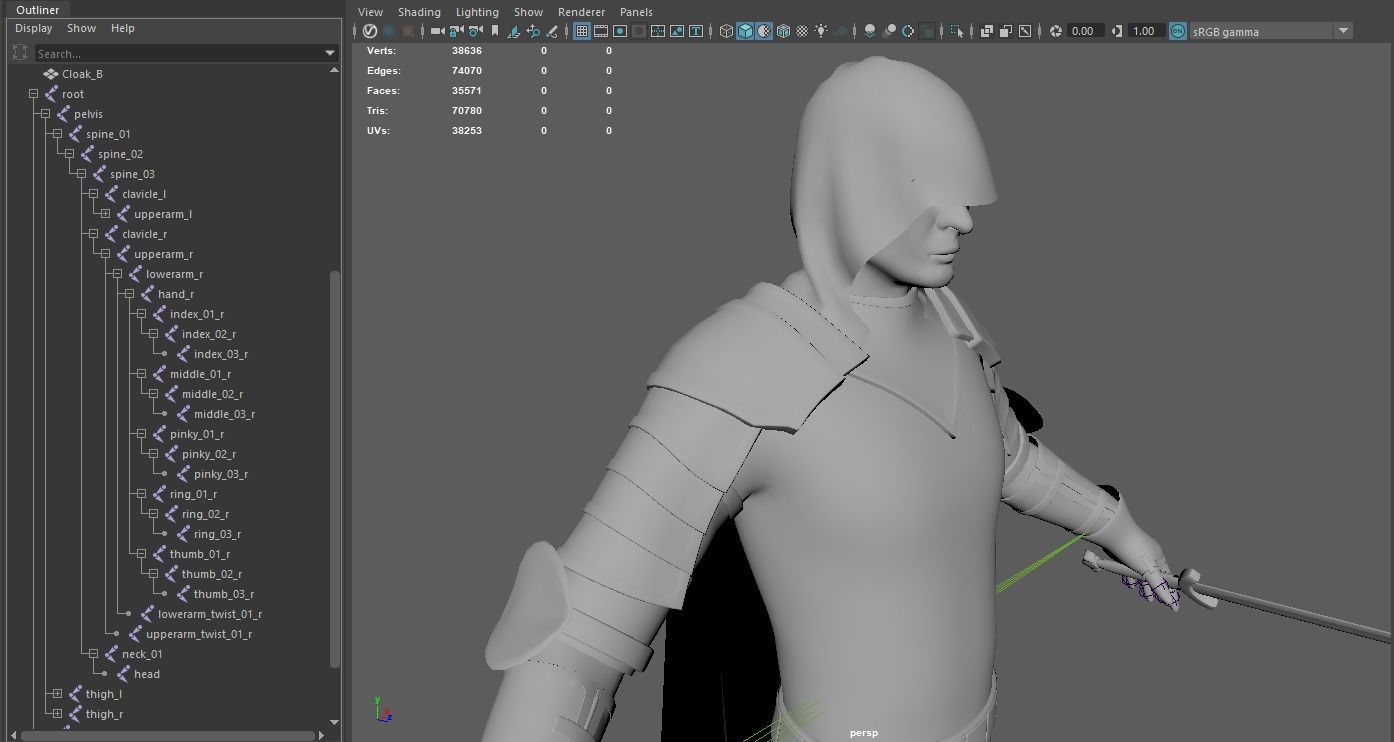Click the Field Chart icon

tap(658, 31)
